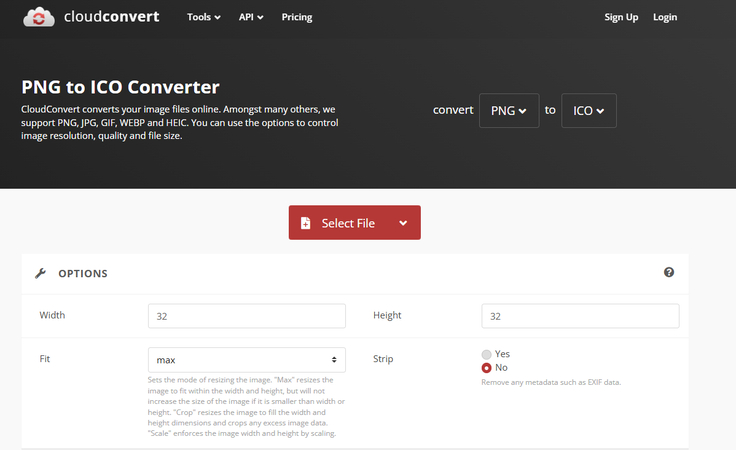Click the wrench icon beside OPTIONS
This screenshot has height=450, width=736.
coord(40,273)
